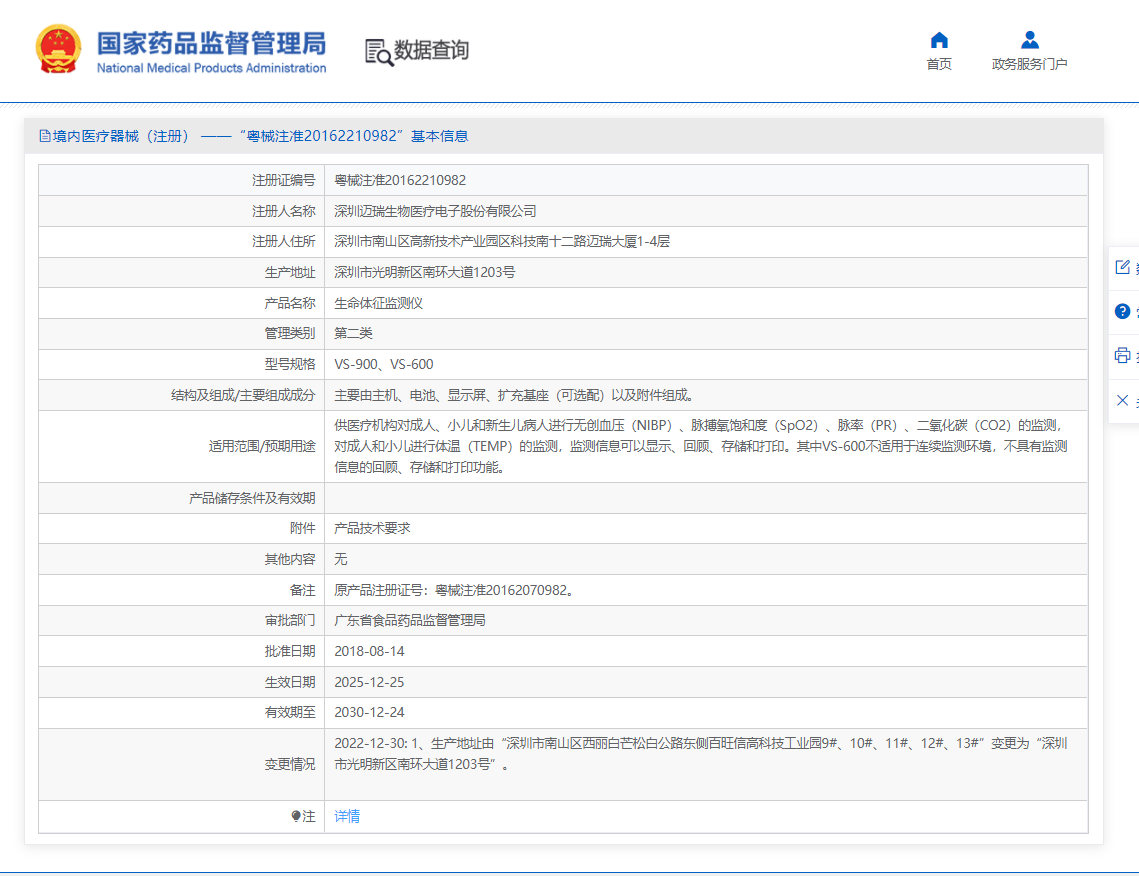
Task: Open the 数据查询 search icon
Action: tap(379, 52)
